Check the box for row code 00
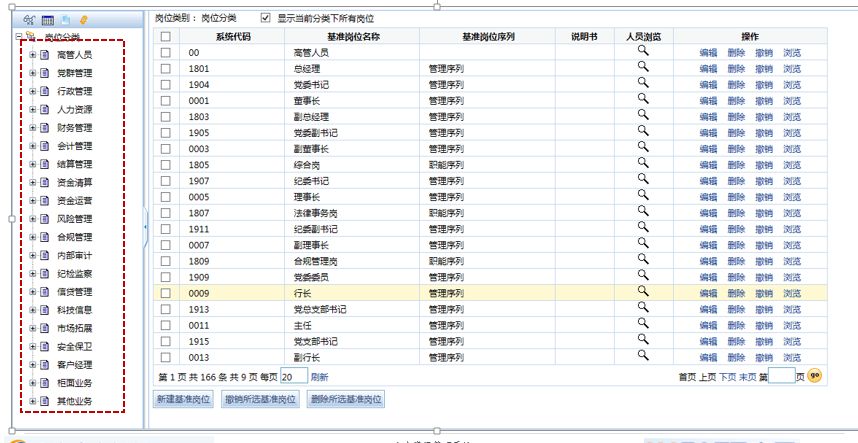 coord(166,53)
